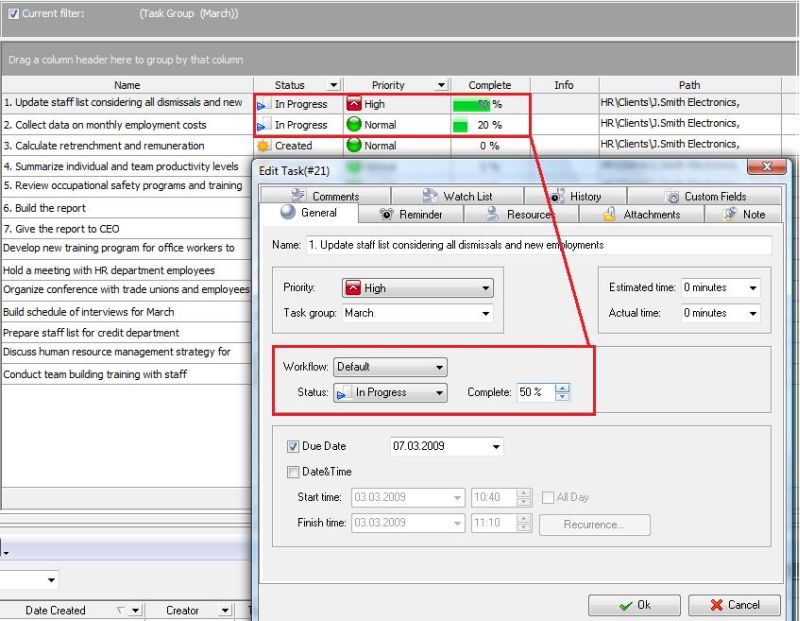Open the Comments tab in Edit Task dialog
Viewport: 800px width, 621px height.
325,196
